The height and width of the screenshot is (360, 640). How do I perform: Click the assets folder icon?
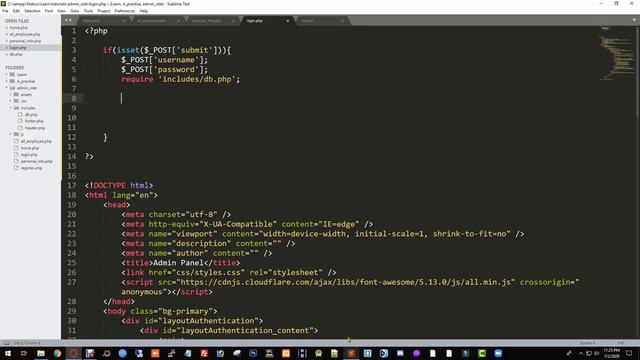click(16, 94)
